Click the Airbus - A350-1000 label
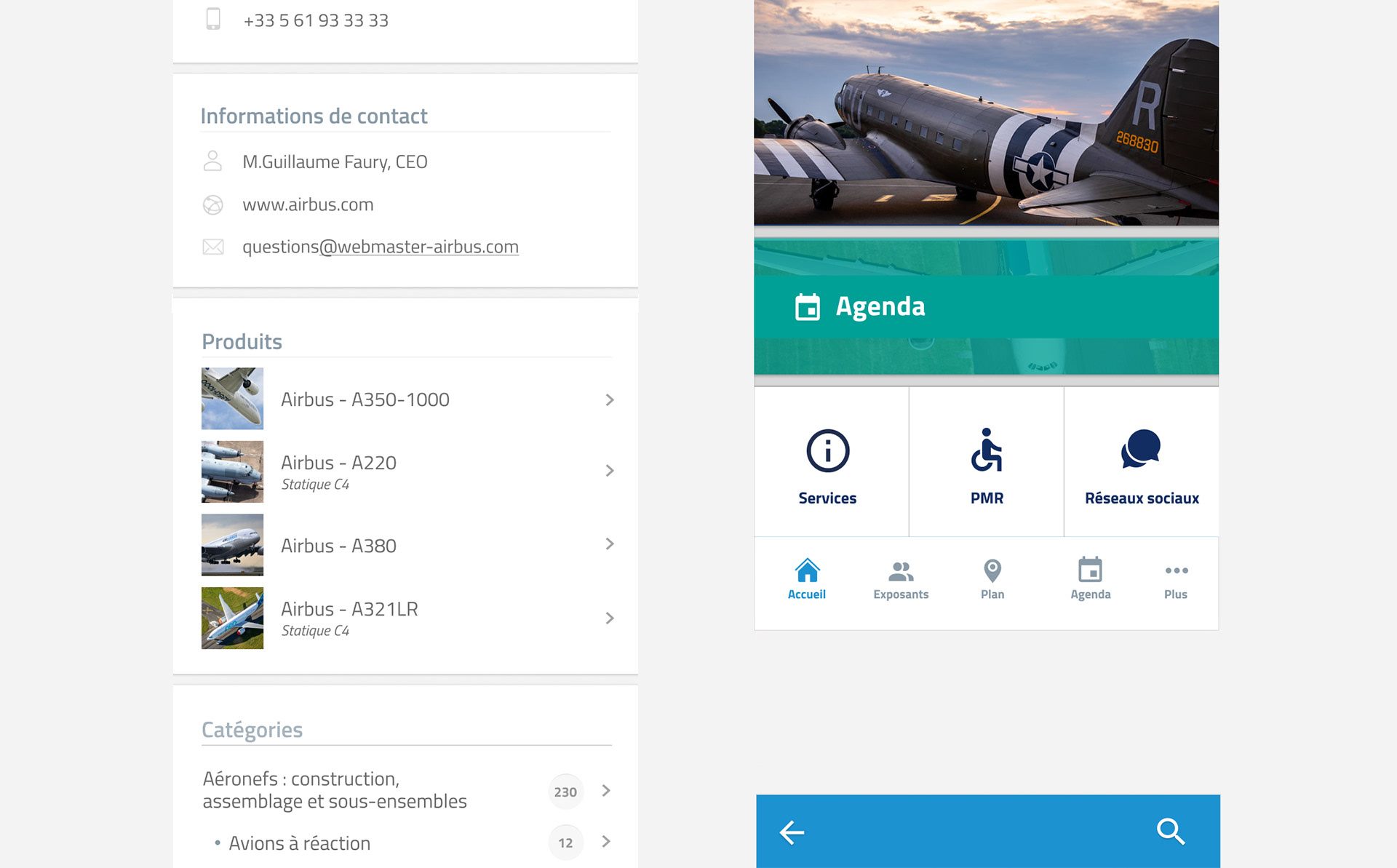Viewport: 1397px width, 868px height. pos(365,399)
